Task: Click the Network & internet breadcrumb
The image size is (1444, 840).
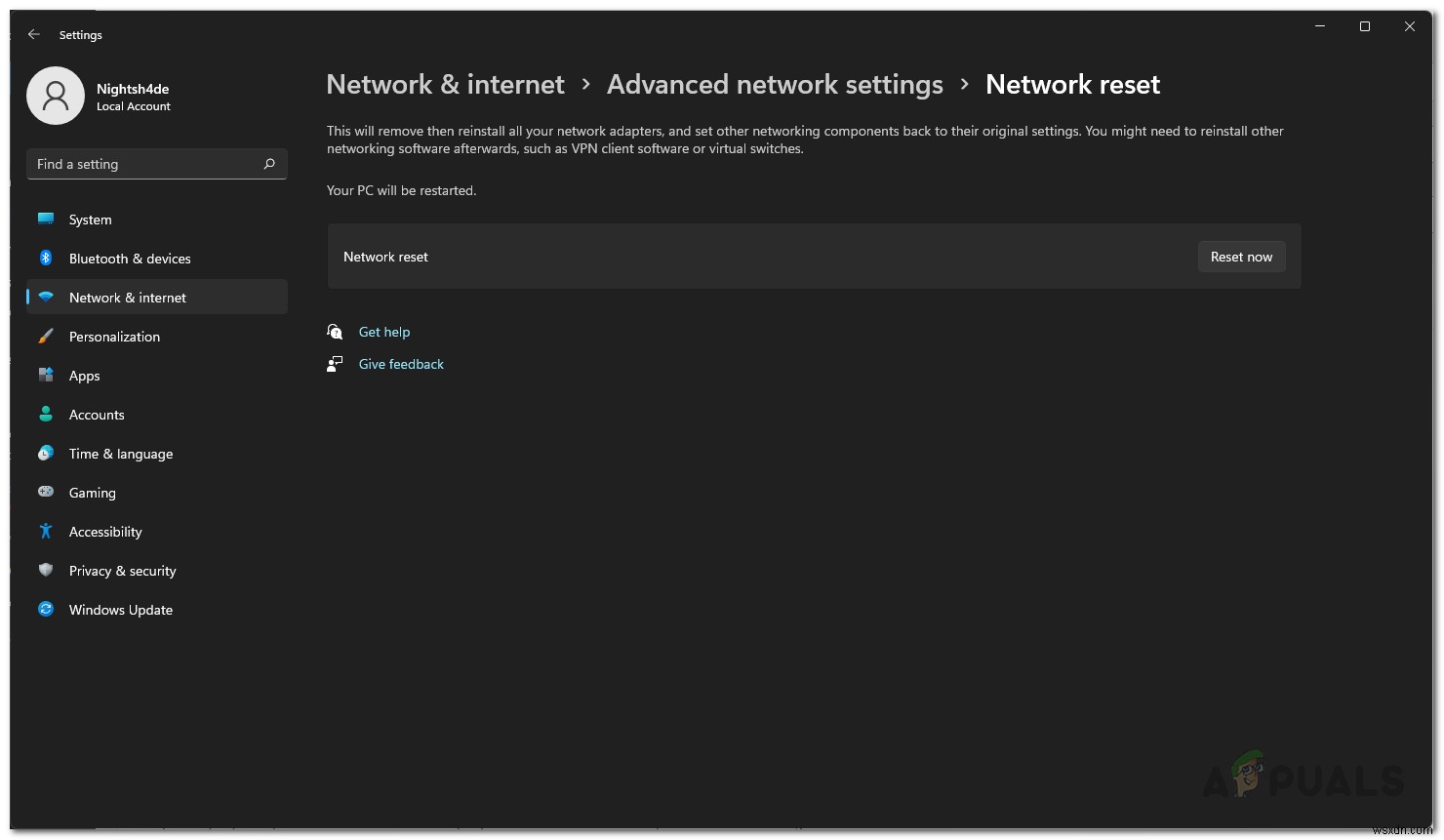Action: (445, 85)
